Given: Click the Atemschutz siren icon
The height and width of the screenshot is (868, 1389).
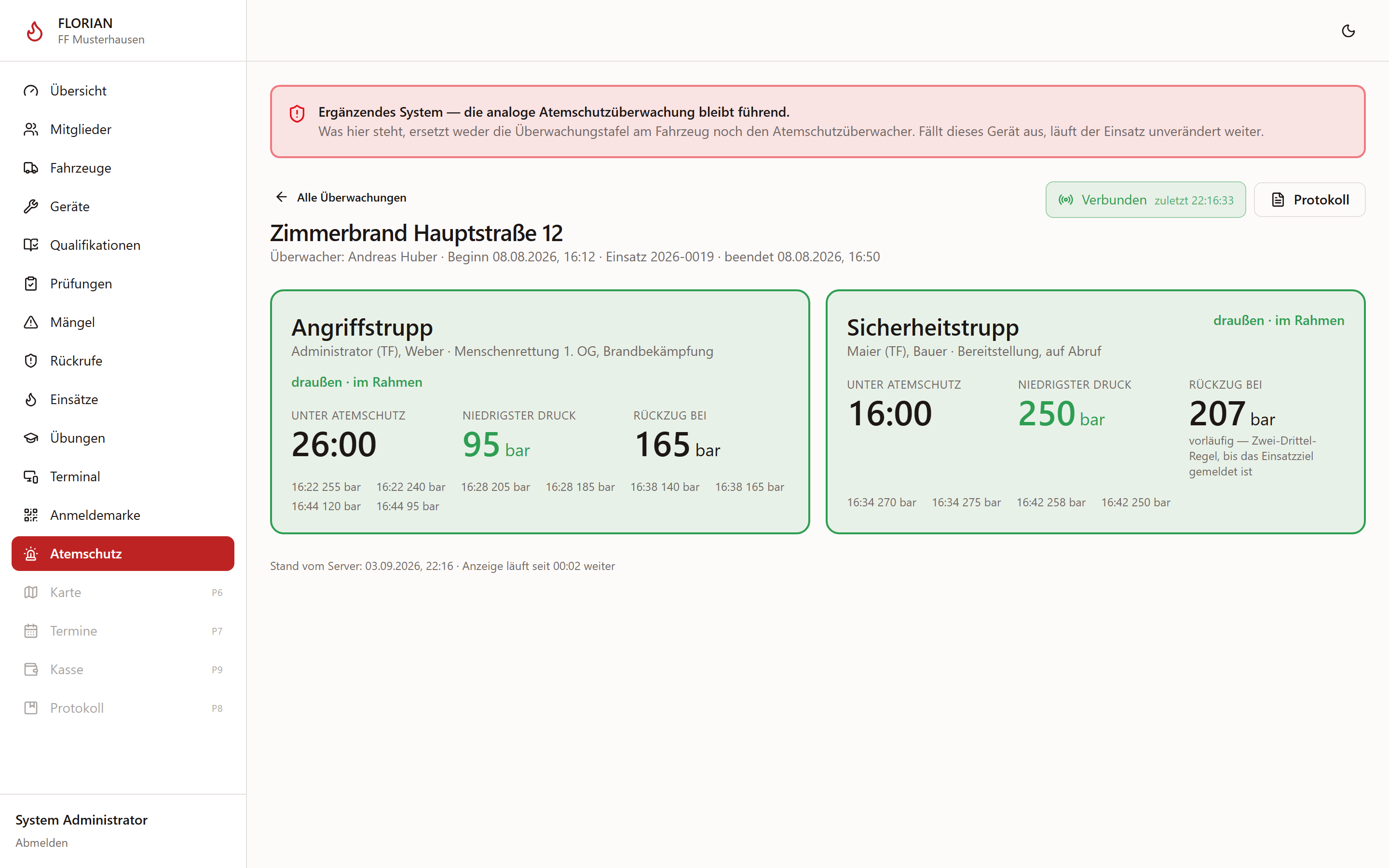Looking at the screenshot, I should coord(31,554).
